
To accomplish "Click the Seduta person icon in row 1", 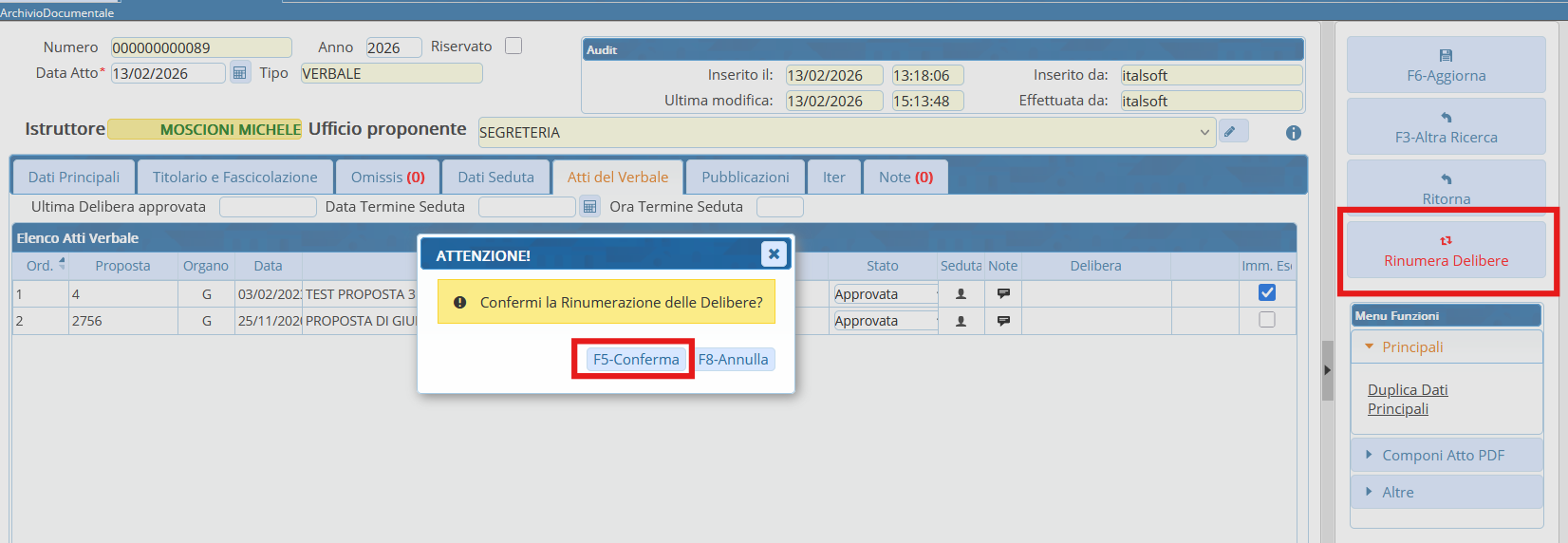I will [x=961, y=294].
